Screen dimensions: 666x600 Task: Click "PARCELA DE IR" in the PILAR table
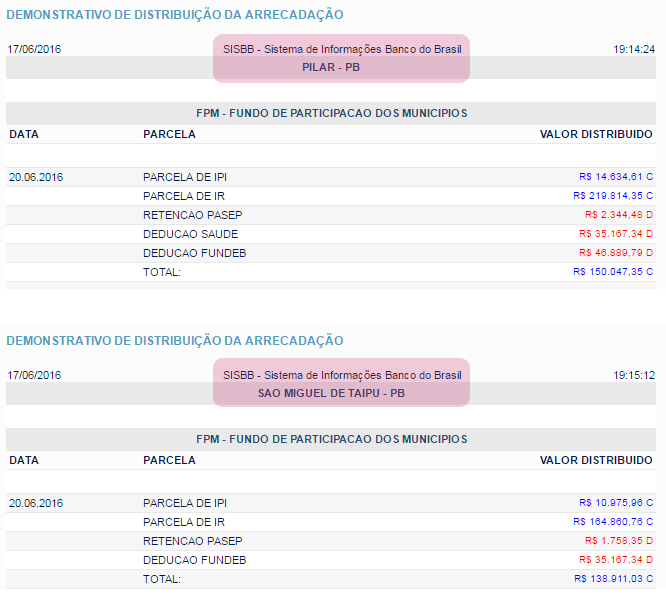tap(184, 196)
